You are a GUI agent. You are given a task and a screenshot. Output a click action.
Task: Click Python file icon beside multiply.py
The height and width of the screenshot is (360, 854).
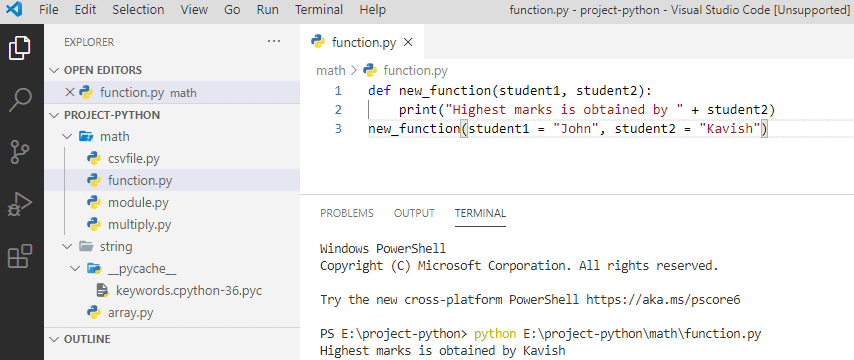94,224
